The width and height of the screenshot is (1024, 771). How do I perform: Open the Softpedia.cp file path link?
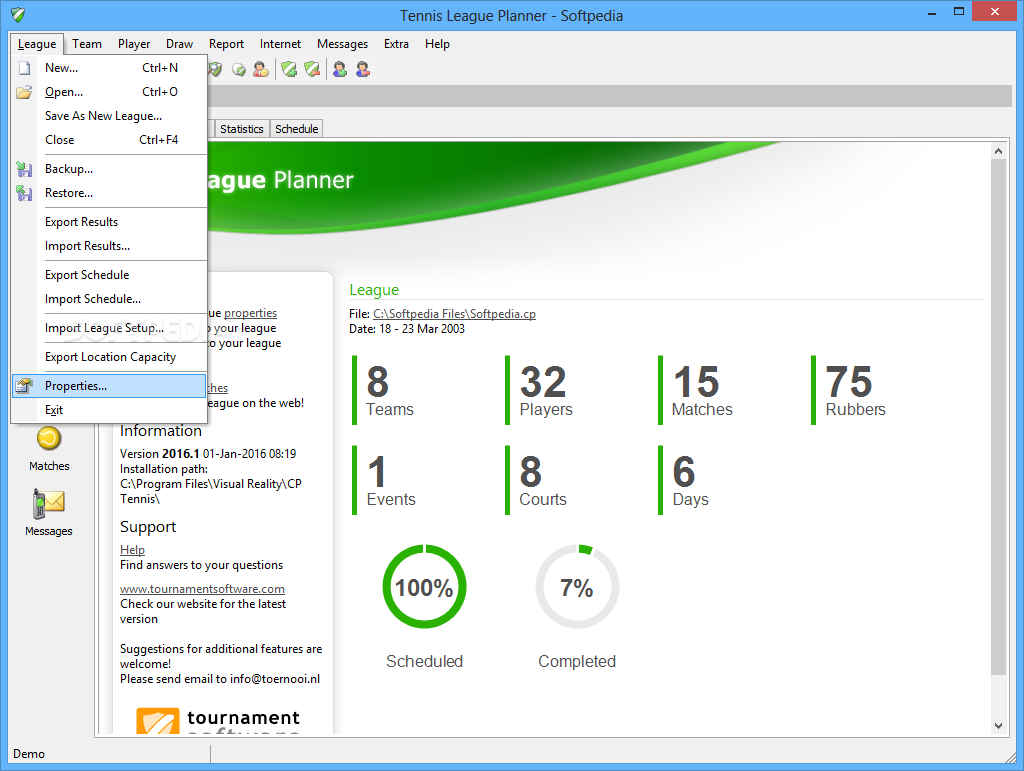tap(455, 314)
